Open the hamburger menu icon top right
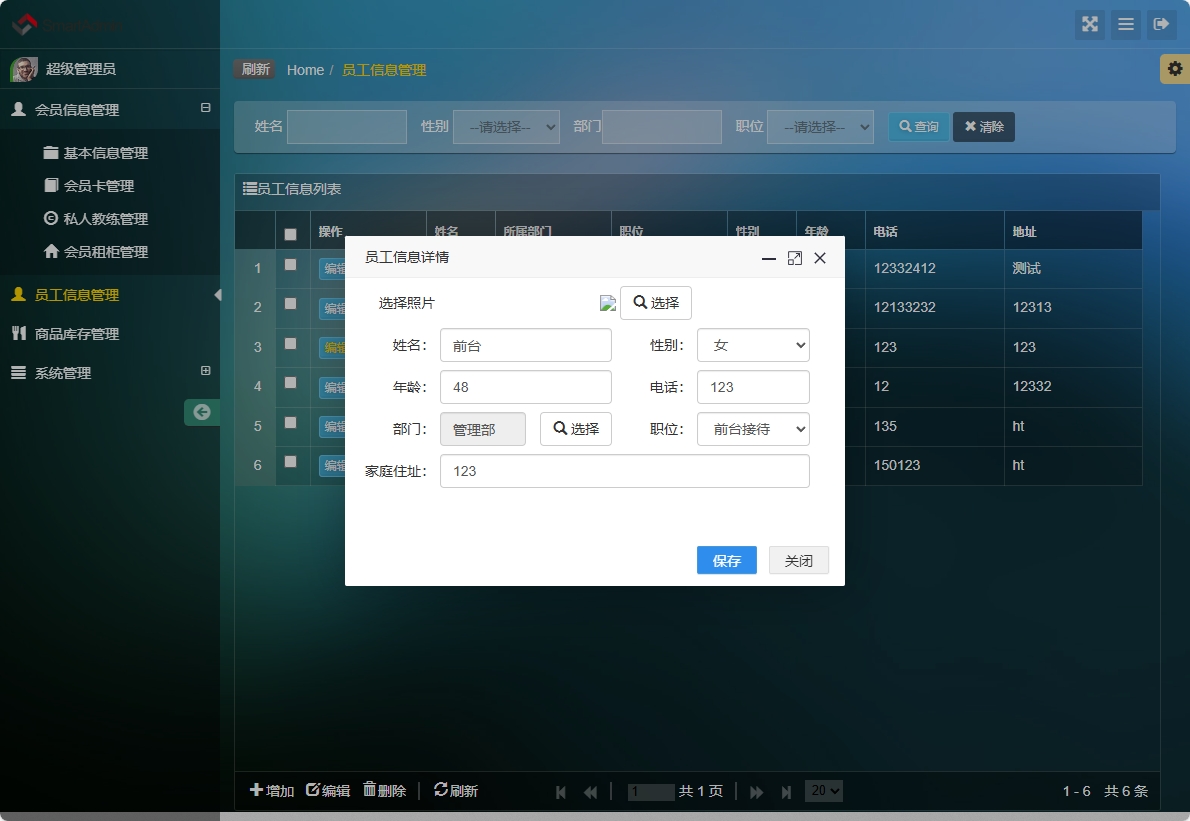This screenshot has height=821, width=1190. [x=1126, y=25]
